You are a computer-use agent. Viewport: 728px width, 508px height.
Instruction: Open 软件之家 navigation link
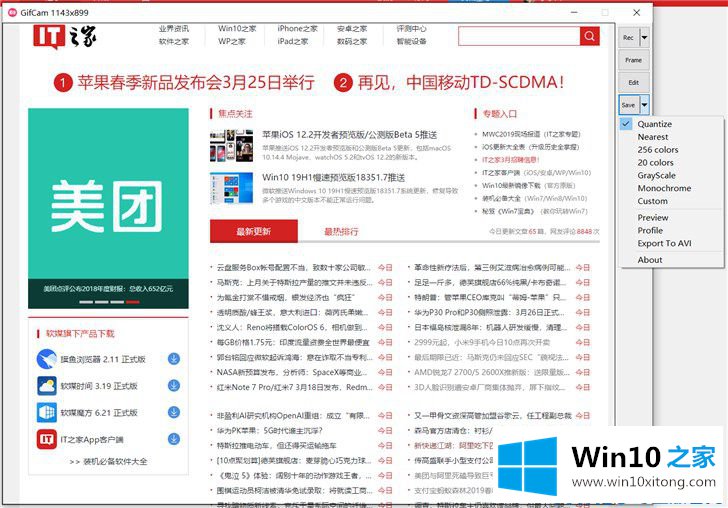174,41
